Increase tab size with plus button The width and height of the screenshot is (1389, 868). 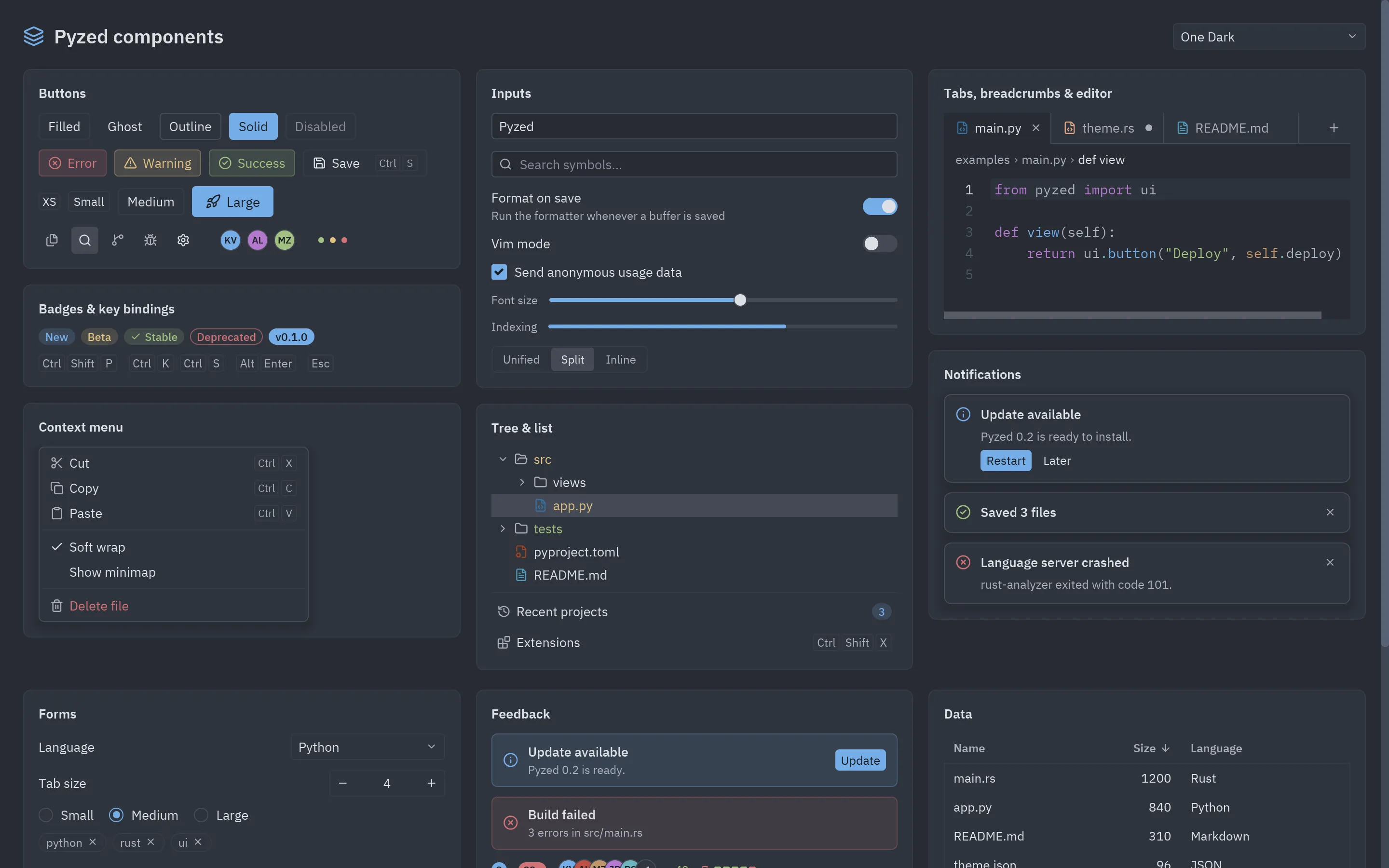point(432,783)
